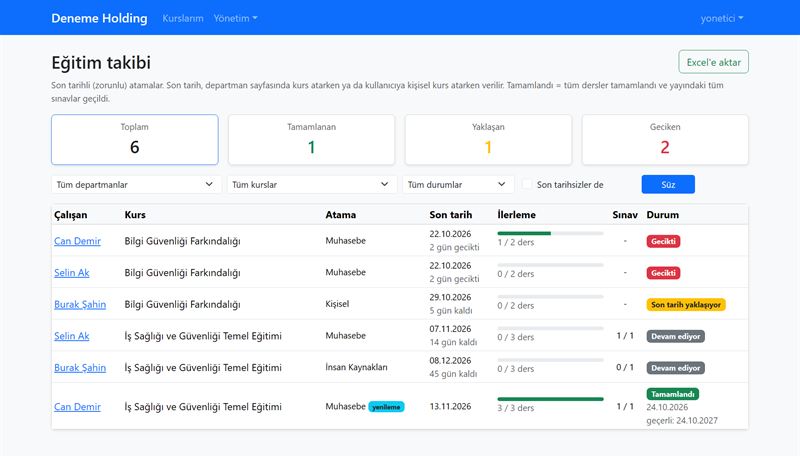Click the 3 / 3 ders progress bar
Viewport: 800px width, 456px height.
[551, 399]
